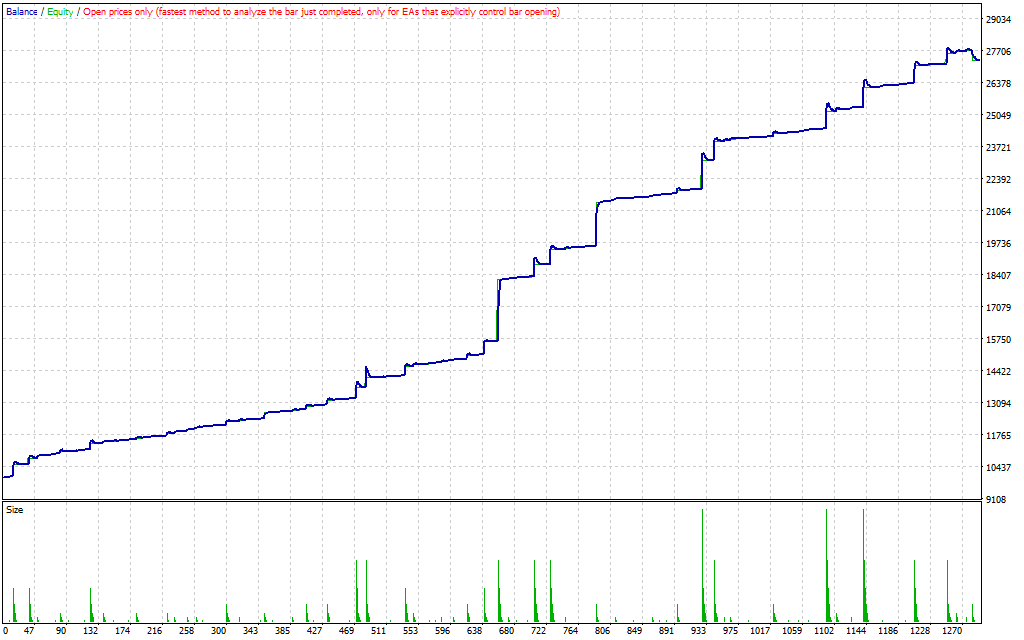Click the 9108 value at the axis bottom

click(x=997, y=500)
